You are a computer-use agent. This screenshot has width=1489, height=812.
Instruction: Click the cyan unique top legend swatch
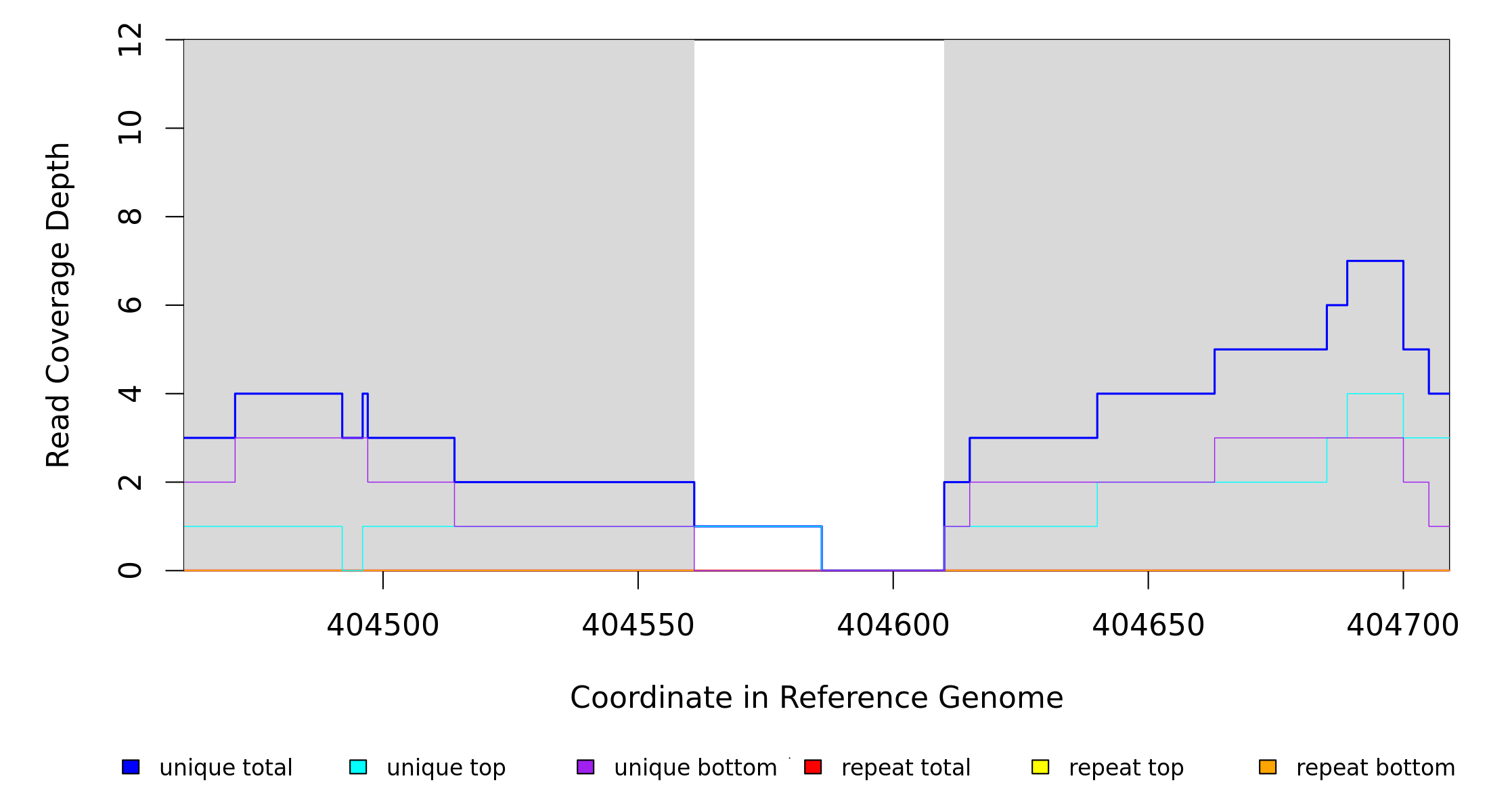pos(358,767)
